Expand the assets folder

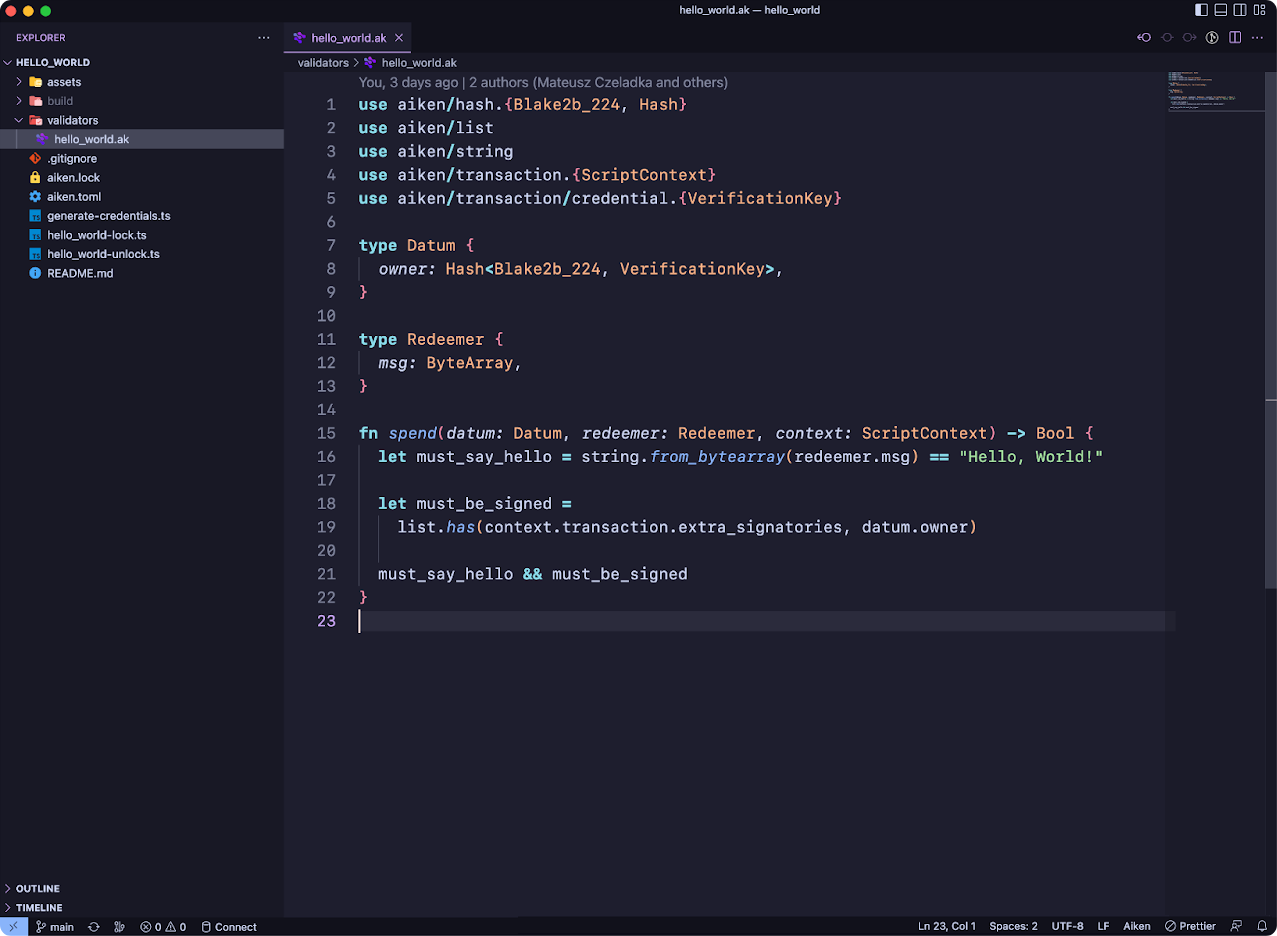63,82
